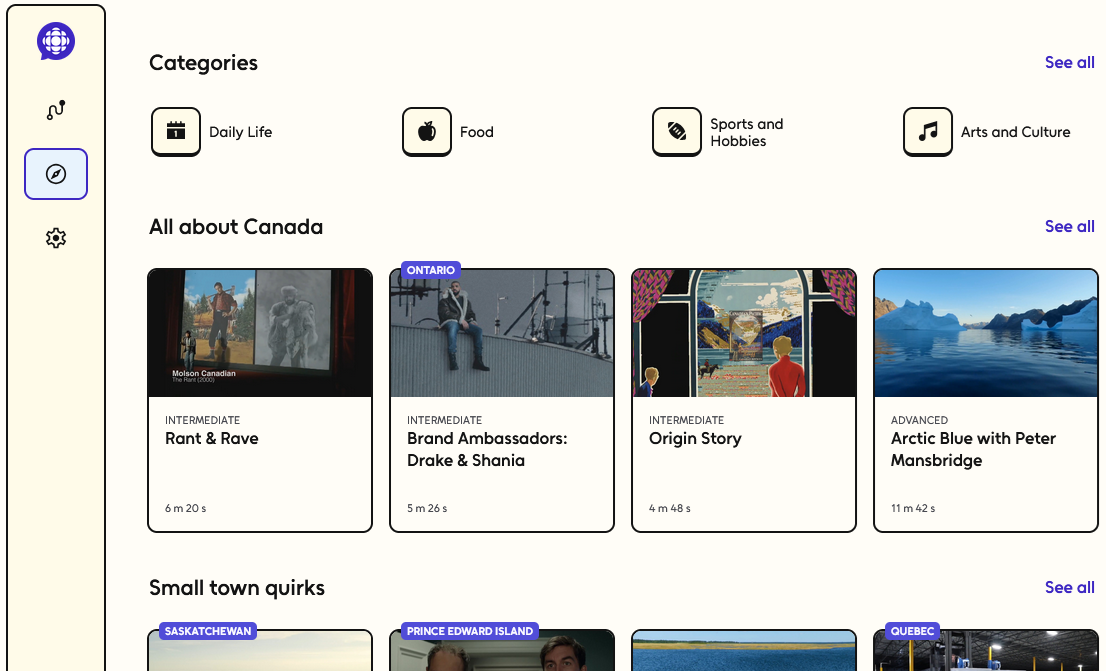Open the Sports and Hobbies label
Screen dimensions: 1106x671
point(746,132)
